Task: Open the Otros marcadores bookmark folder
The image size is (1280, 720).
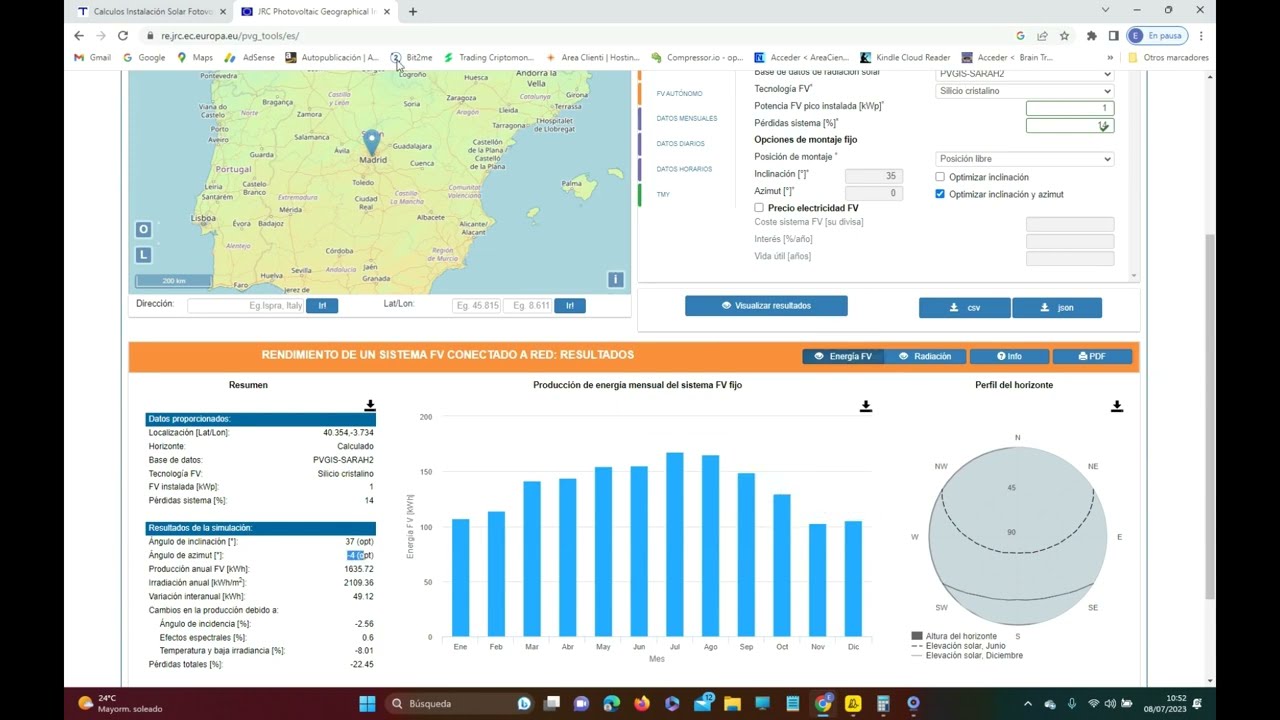Action: [1168, 57]
